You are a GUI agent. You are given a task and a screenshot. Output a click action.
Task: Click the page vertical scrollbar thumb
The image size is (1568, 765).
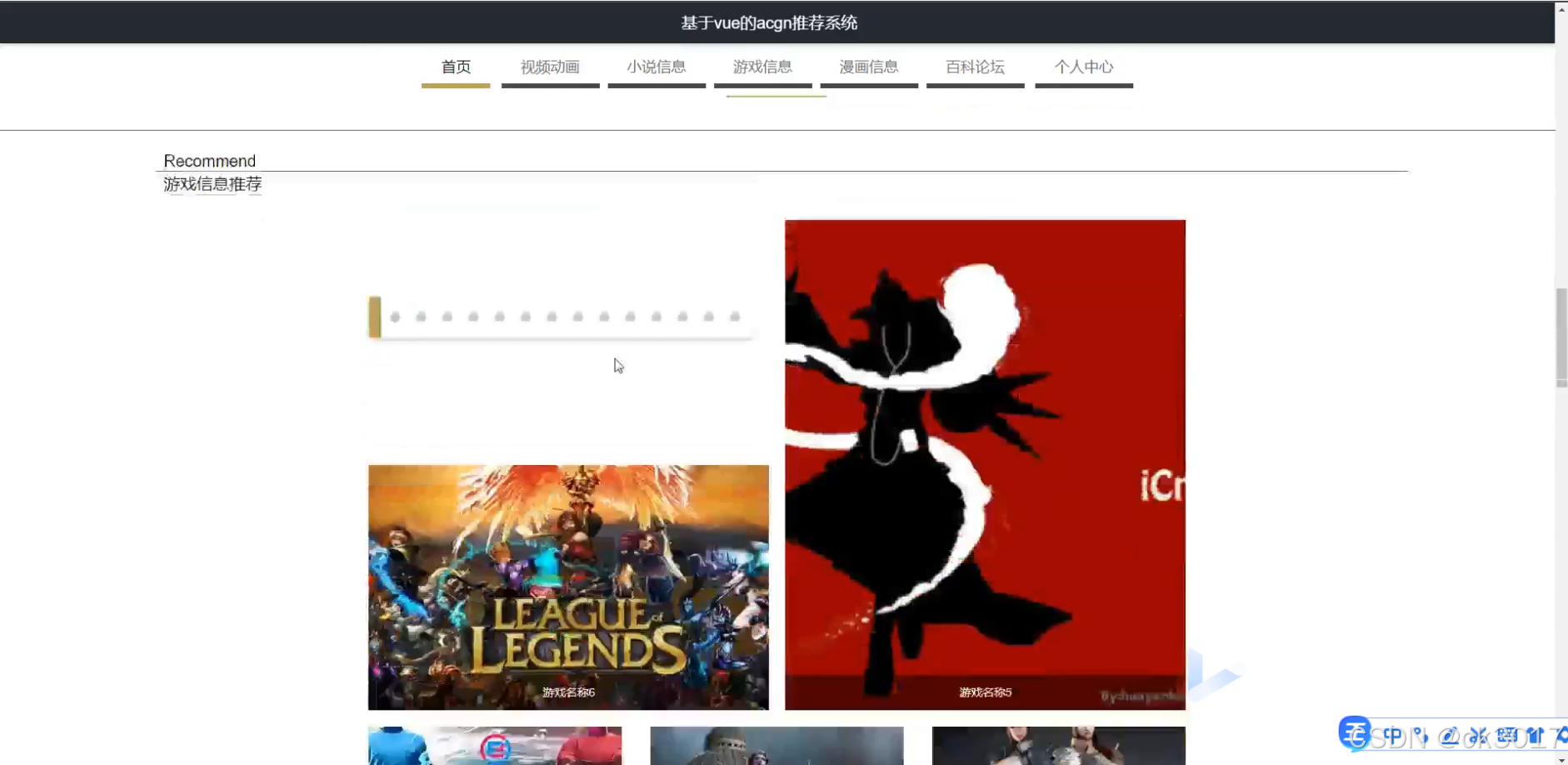pyautogui.click(x=1561, y=337)
